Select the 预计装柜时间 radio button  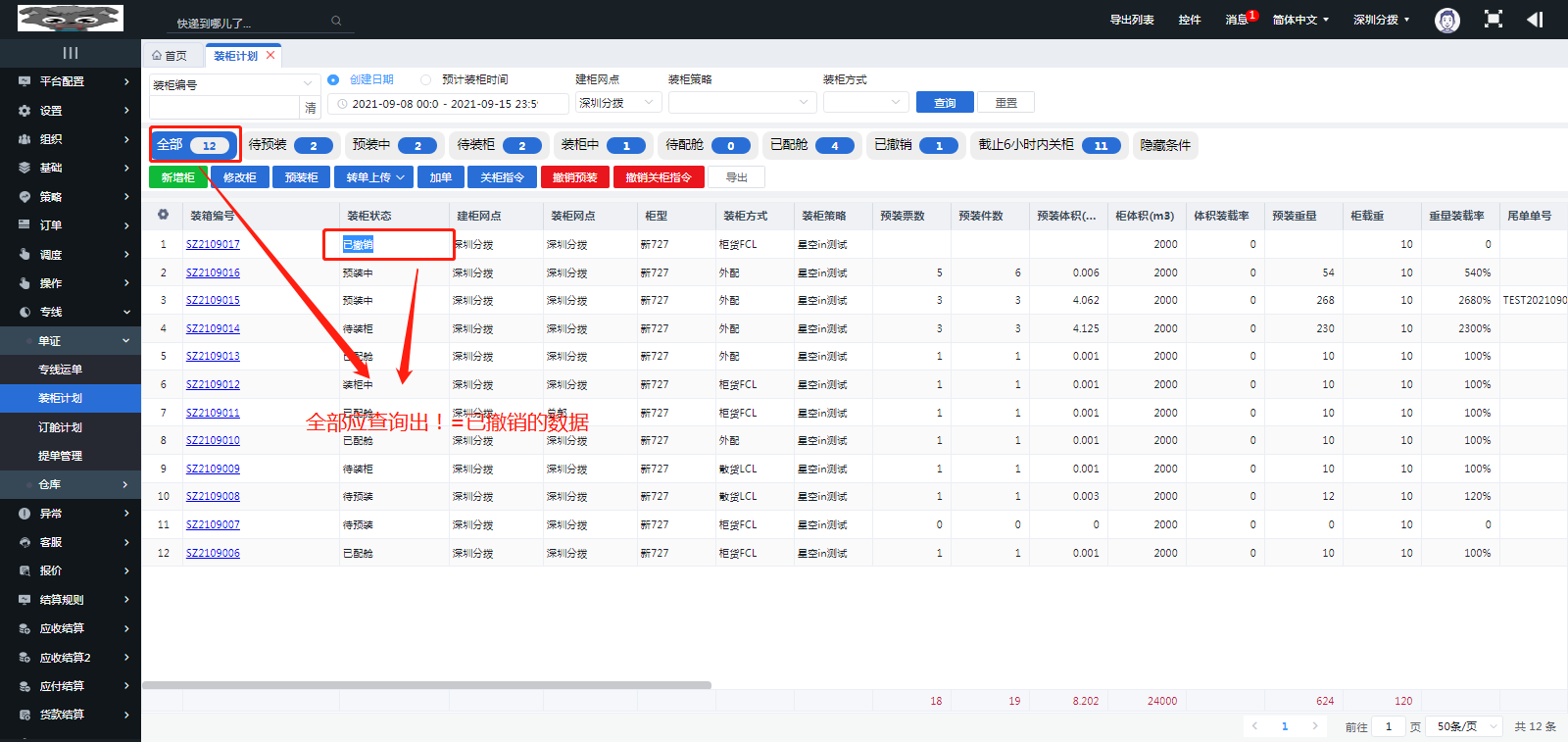[x=425, y=79]
